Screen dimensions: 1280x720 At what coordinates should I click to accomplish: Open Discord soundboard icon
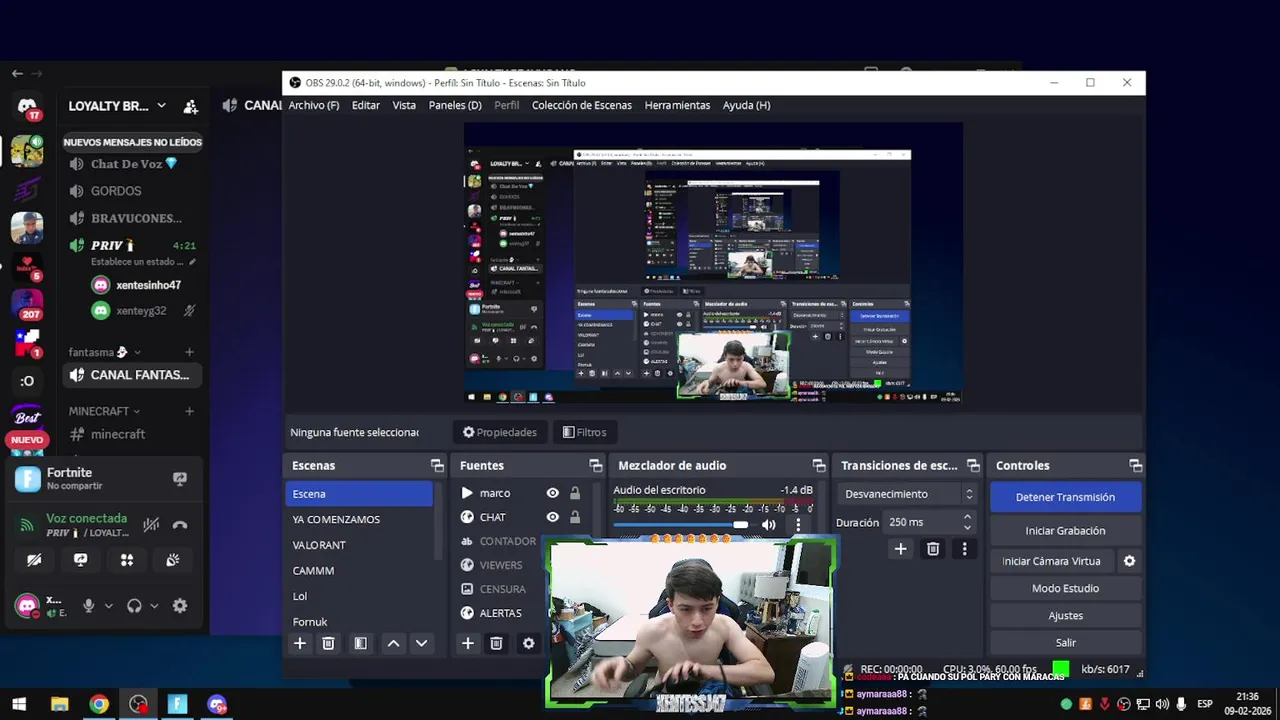tap(173, 560)
